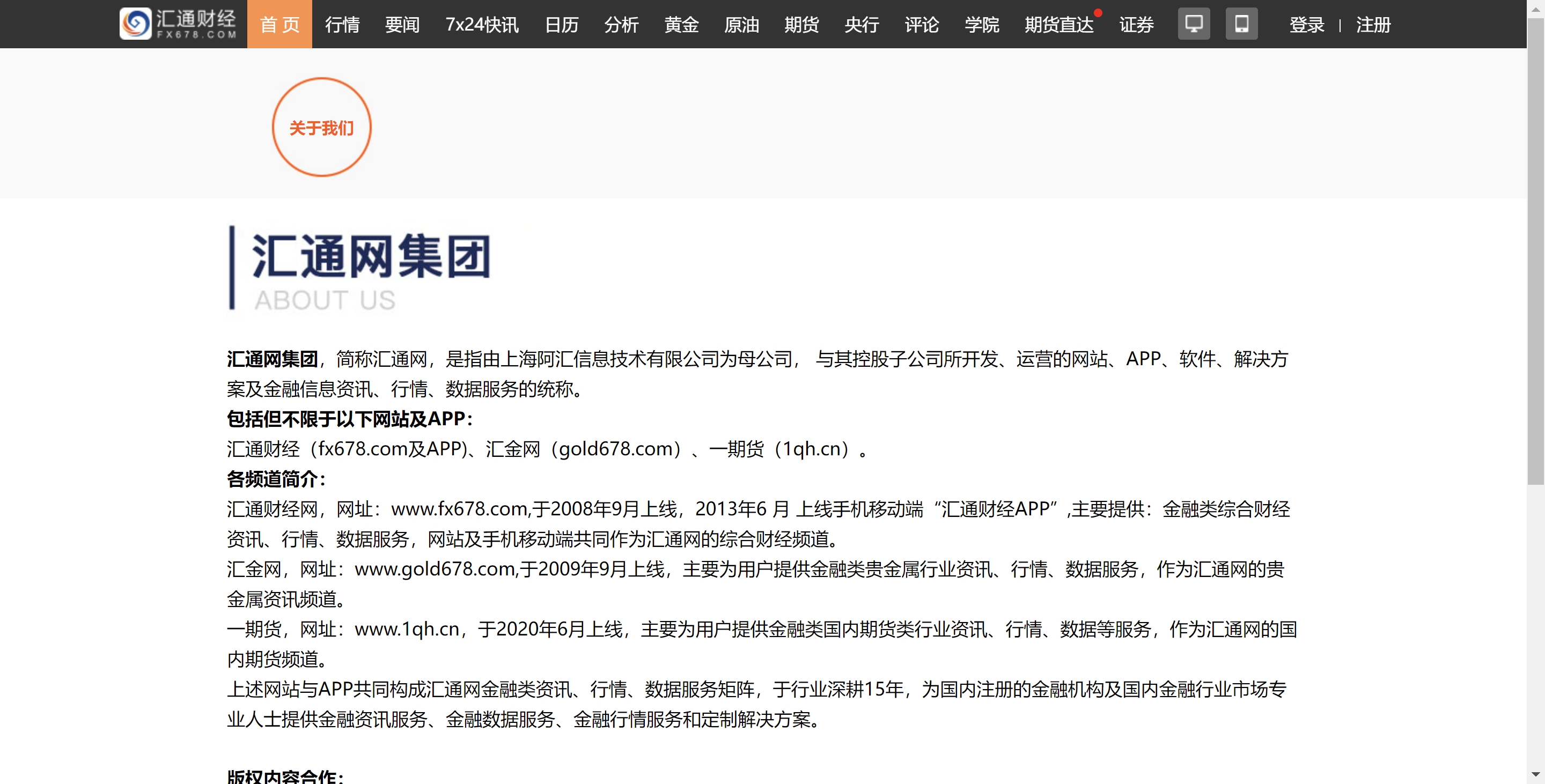This screenshot has width=1545, height=784.
Task: Open the 期货 futures section
Action: click(x=802, y=24)
